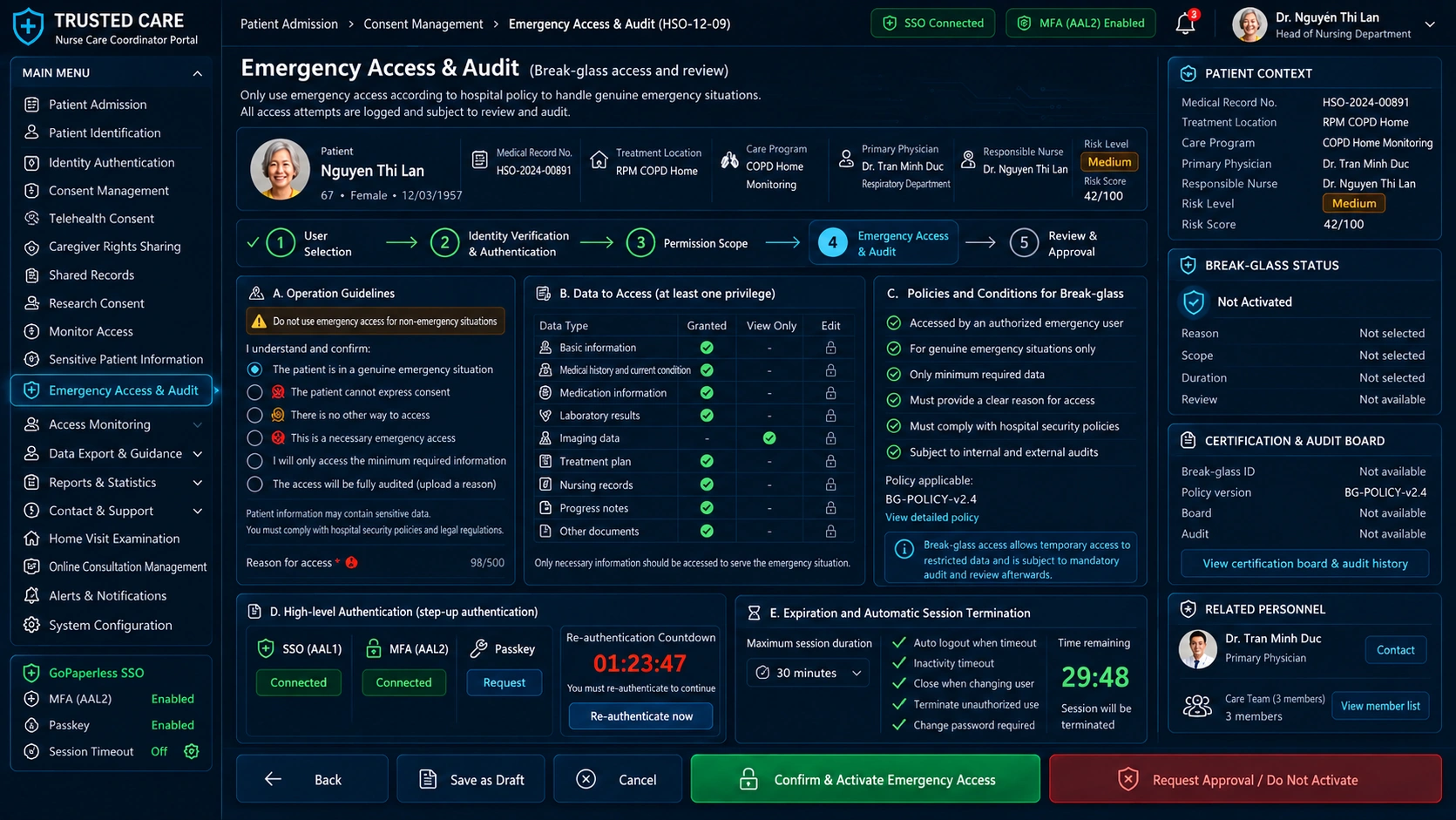Click Request Approval / Do Not Activate
Image resolution: width=1456 pixels, height=820 pixels.
click(x=1245, y=779)
